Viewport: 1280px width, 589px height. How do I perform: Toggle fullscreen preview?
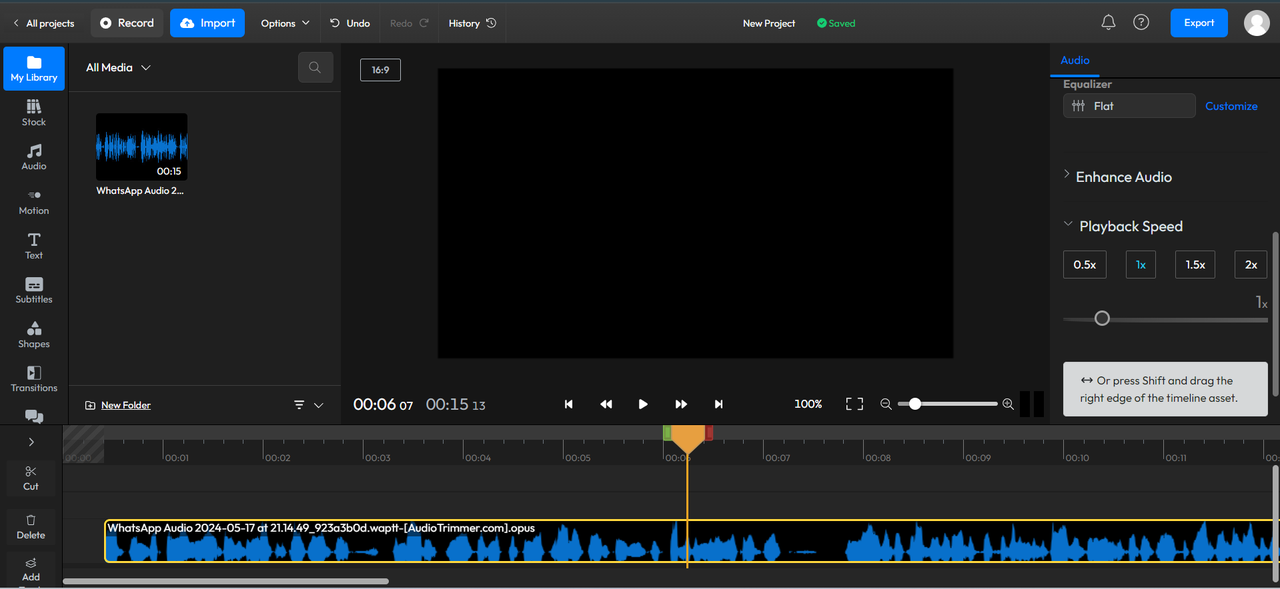(x=854, y=404)
